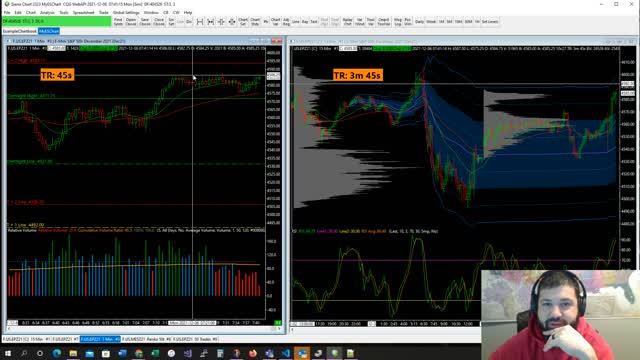Open Microsoft Teams from the taskbar

point(269,353)
